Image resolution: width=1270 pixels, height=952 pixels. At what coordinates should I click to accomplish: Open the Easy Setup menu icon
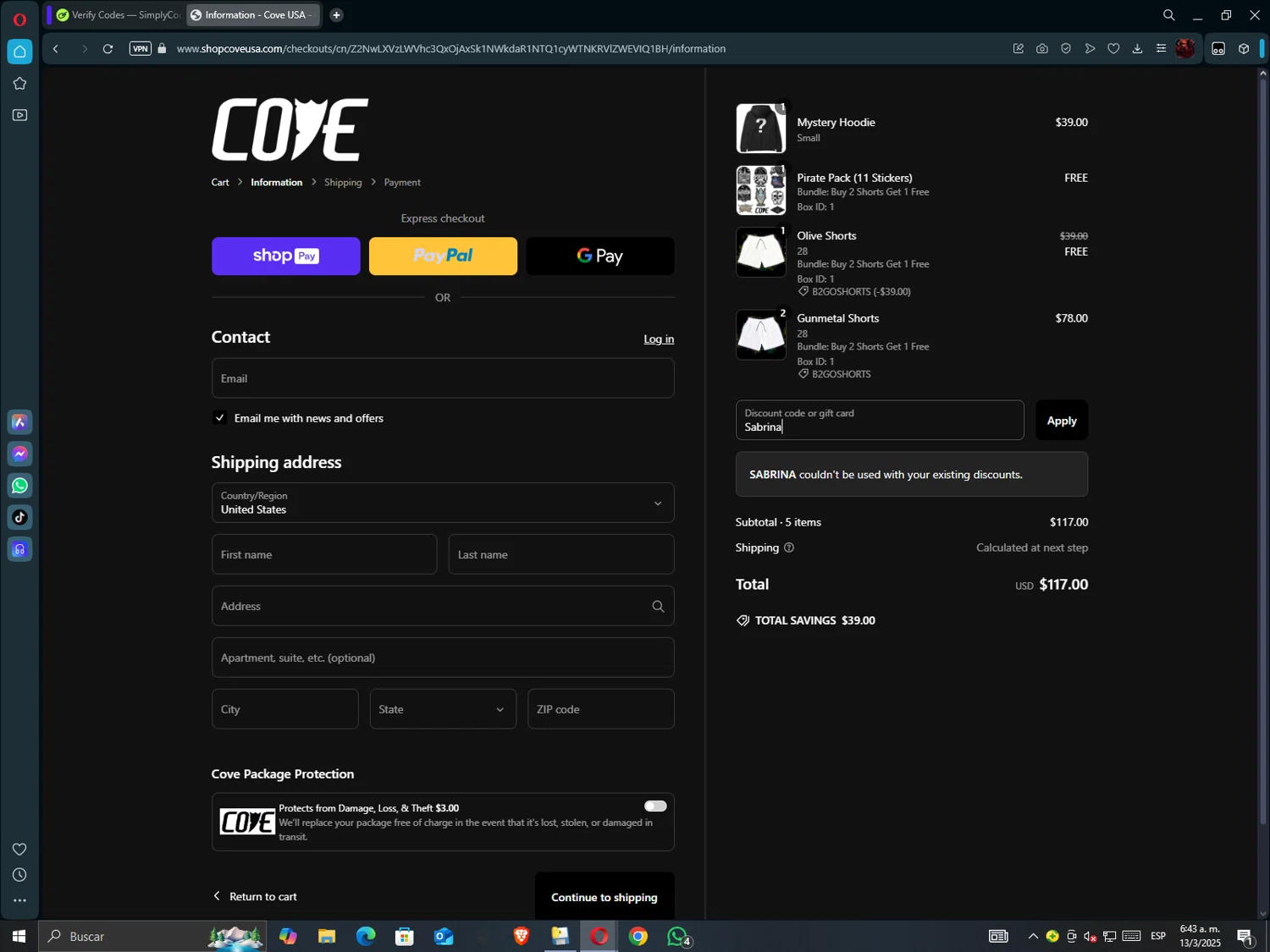click(x=1161, y=49)
